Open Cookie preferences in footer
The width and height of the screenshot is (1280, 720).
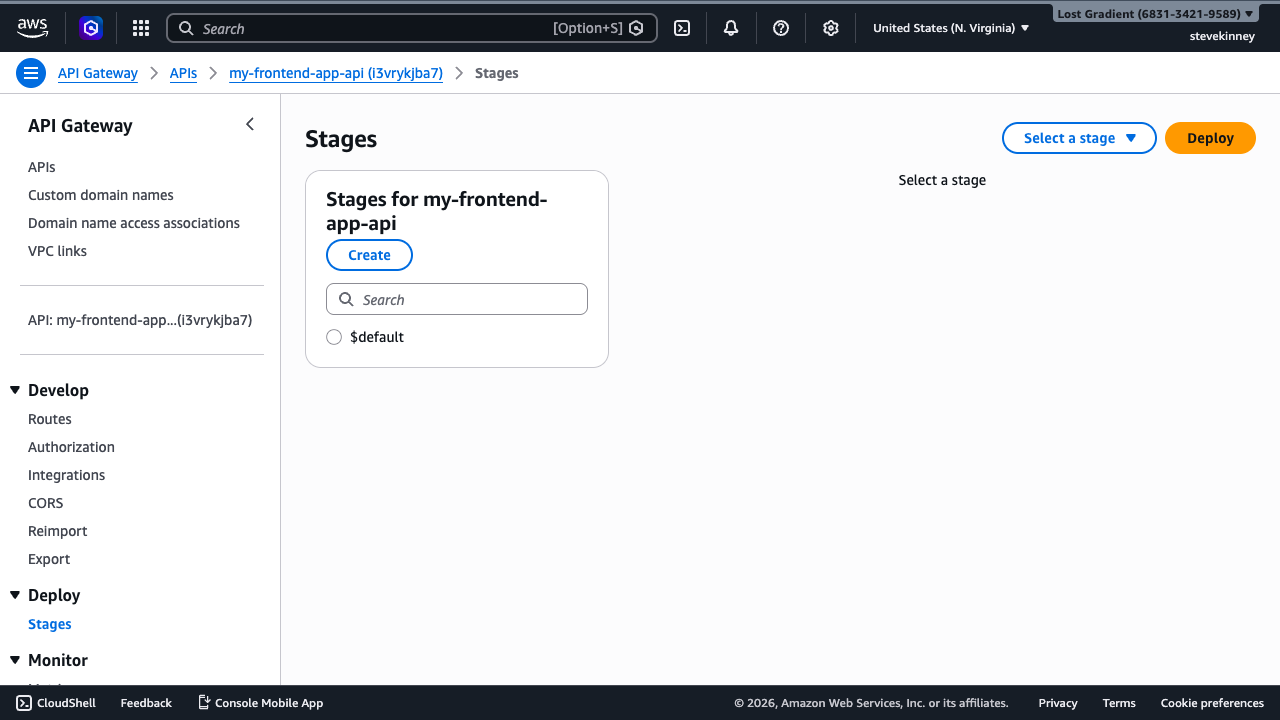point(1212,703)
